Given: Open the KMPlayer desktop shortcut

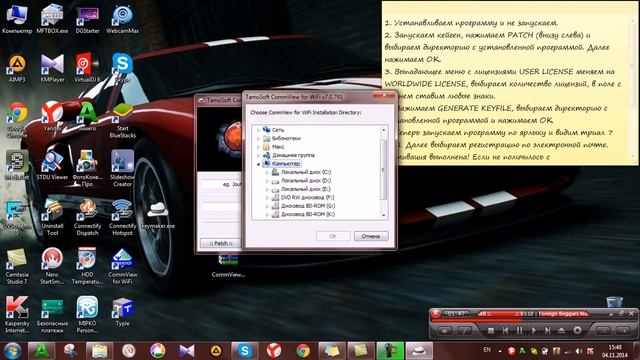Looking at the screenshot, I should click(x=52, y=67).
